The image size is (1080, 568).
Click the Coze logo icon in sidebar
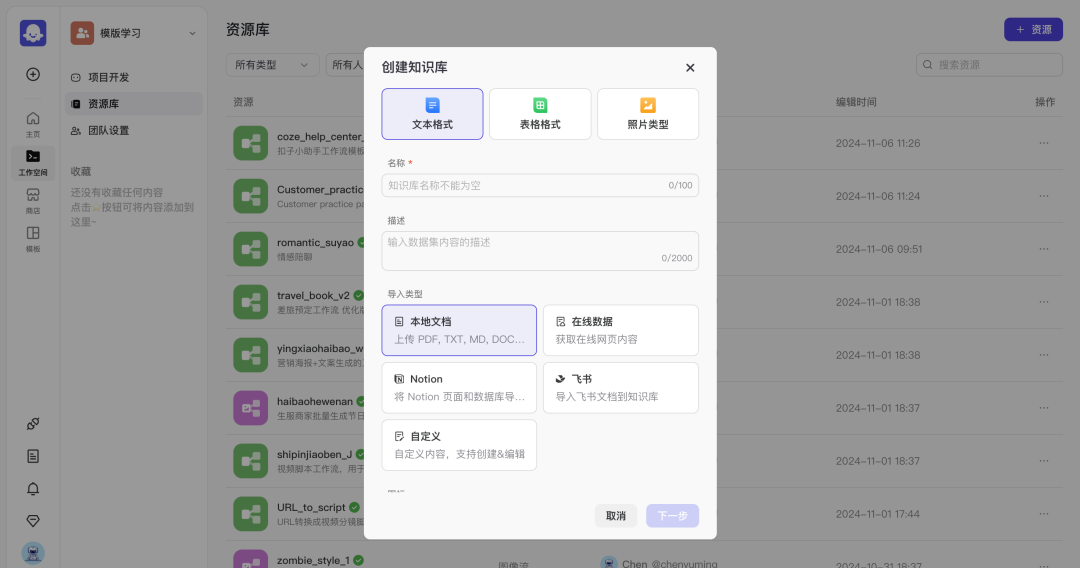[33, 33]
